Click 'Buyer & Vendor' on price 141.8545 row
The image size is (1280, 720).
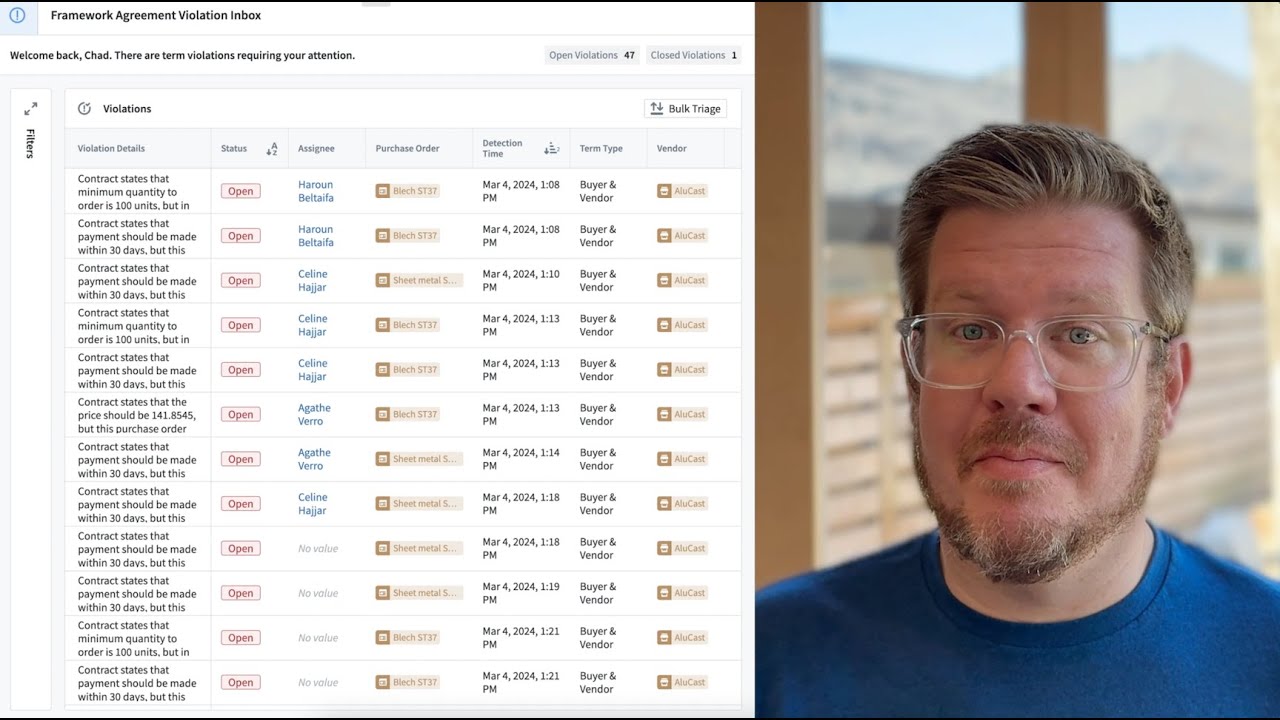point(598,415)
